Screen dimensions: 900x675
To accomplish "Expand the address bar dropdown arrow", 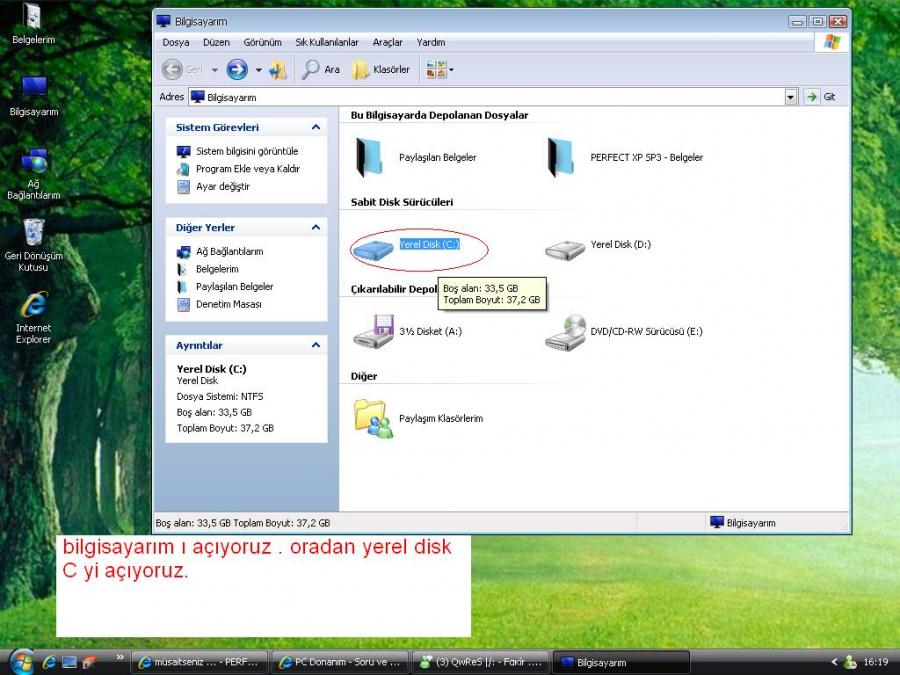I will 791,97.
